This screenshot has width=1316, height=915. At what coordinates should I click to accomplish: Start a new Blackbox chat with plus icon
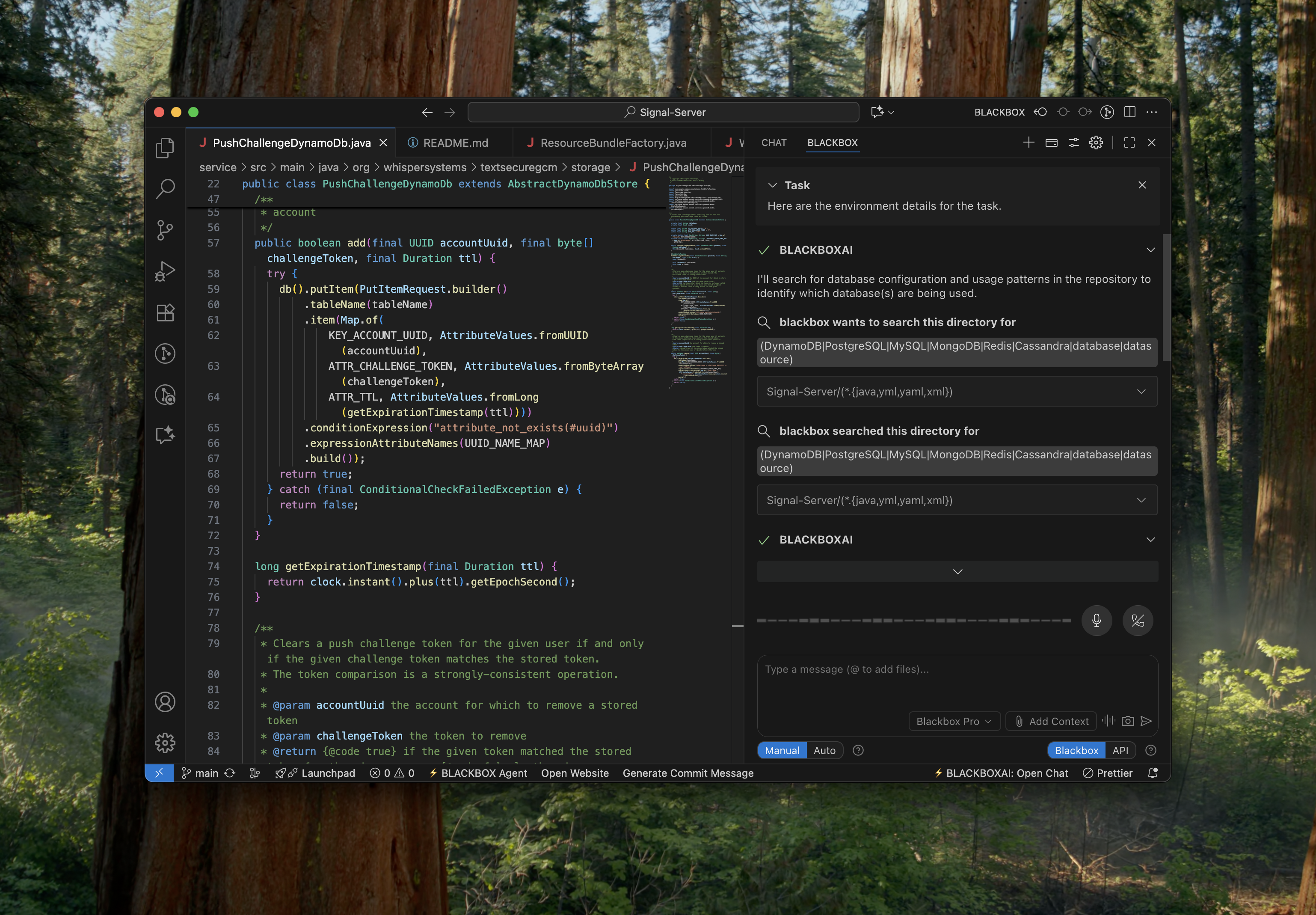click(1028, 143)
